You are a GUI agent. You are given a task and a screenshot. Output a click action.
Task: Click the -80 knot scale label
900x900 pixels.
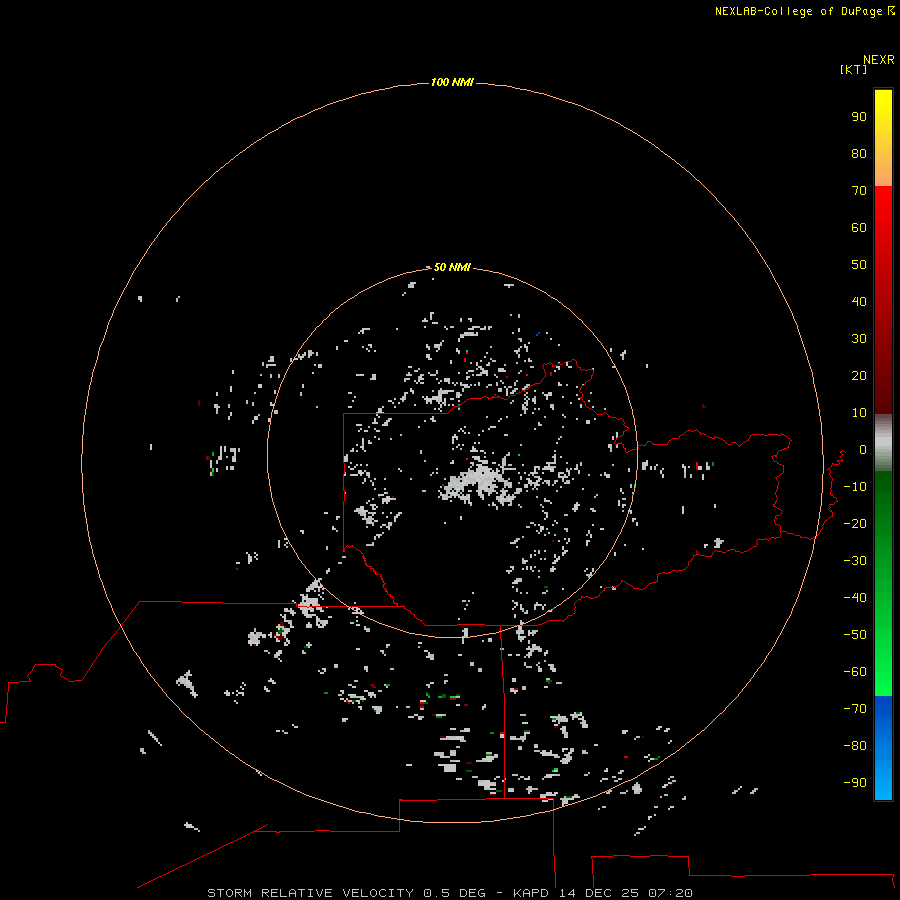855,746
